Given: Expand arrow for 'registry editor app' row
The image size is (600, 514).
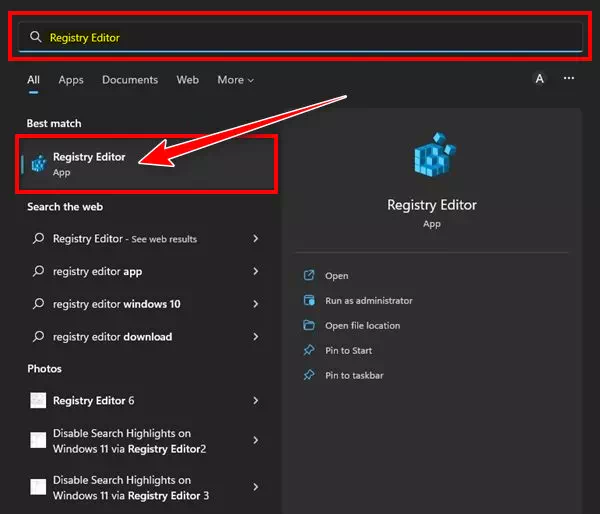Looking at the screenshot, I should click(256, 271).
